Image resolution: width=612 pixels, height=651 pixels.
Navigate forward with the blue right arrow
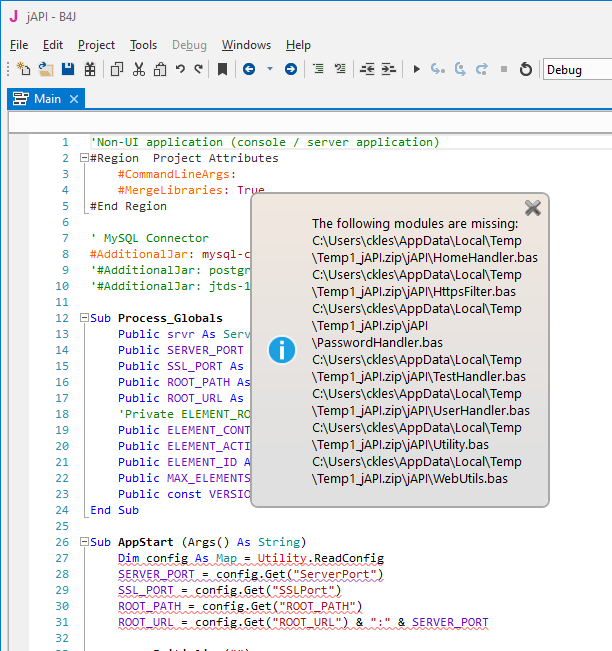[290, 69]
